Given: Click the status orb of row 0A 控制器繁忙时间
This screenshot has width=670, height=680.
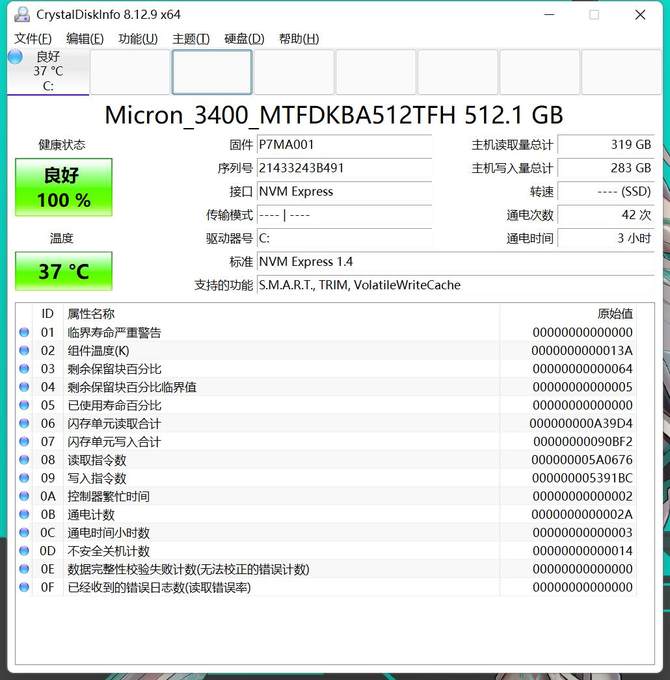Looking at the screenshot, I should (x=24, y=496).
